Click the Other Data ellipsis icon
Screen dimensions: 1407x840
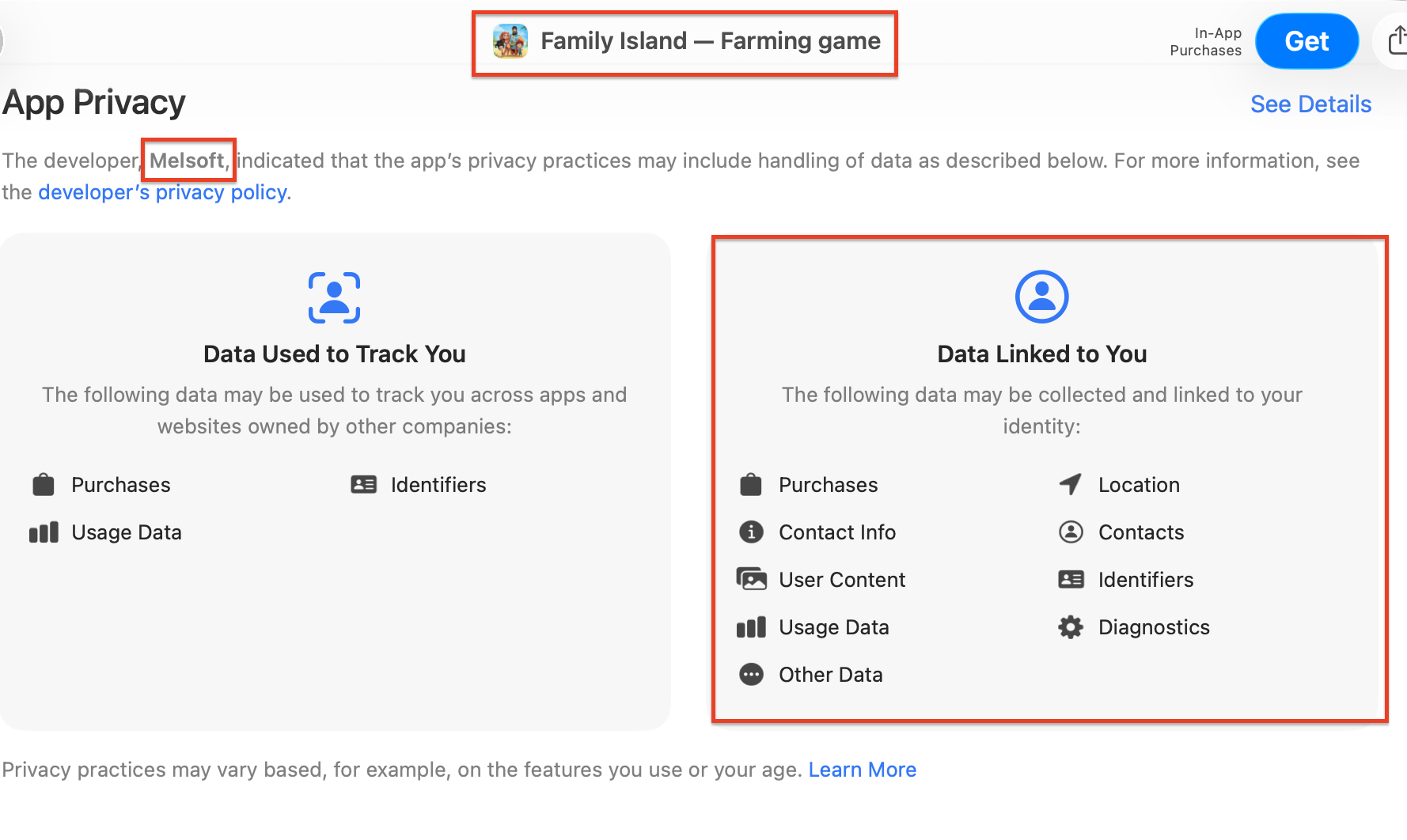751,675
